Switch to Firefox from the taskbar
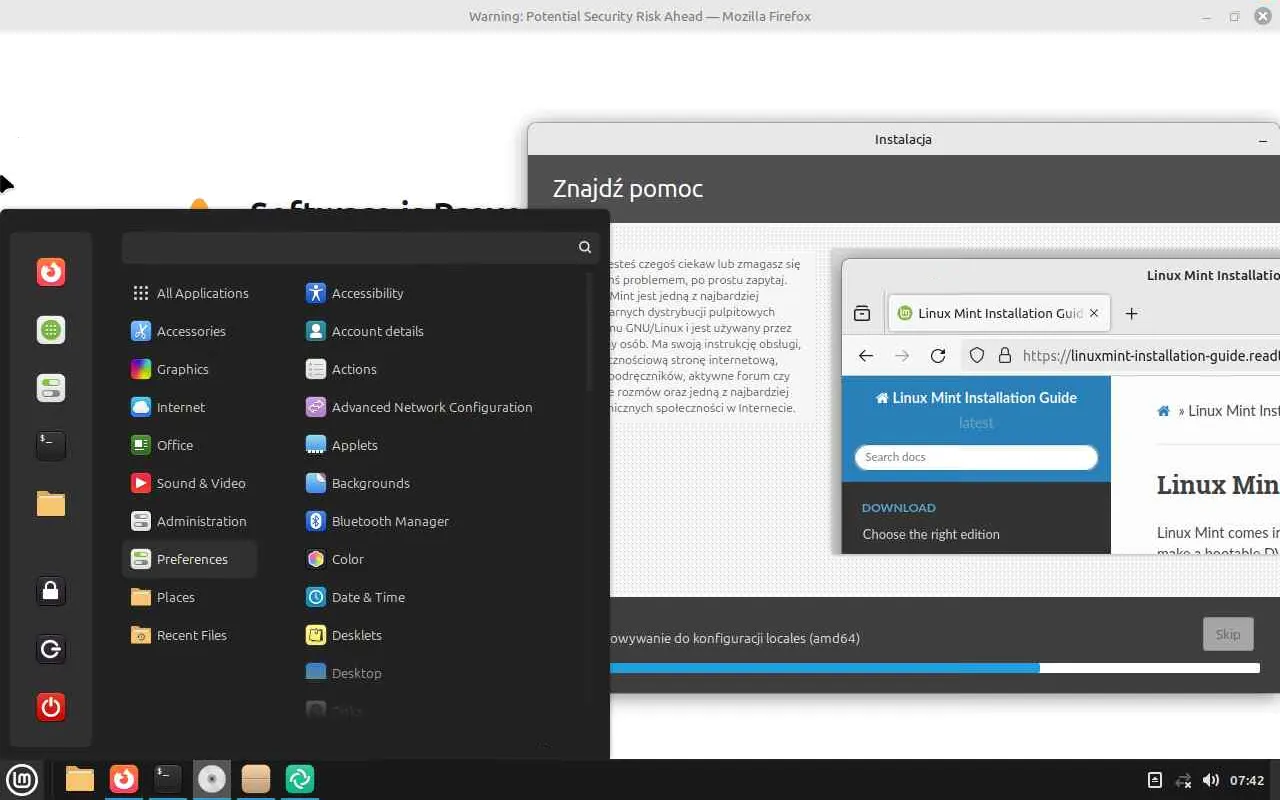This screenshot has height=800, width=1280. click(124, 779)
